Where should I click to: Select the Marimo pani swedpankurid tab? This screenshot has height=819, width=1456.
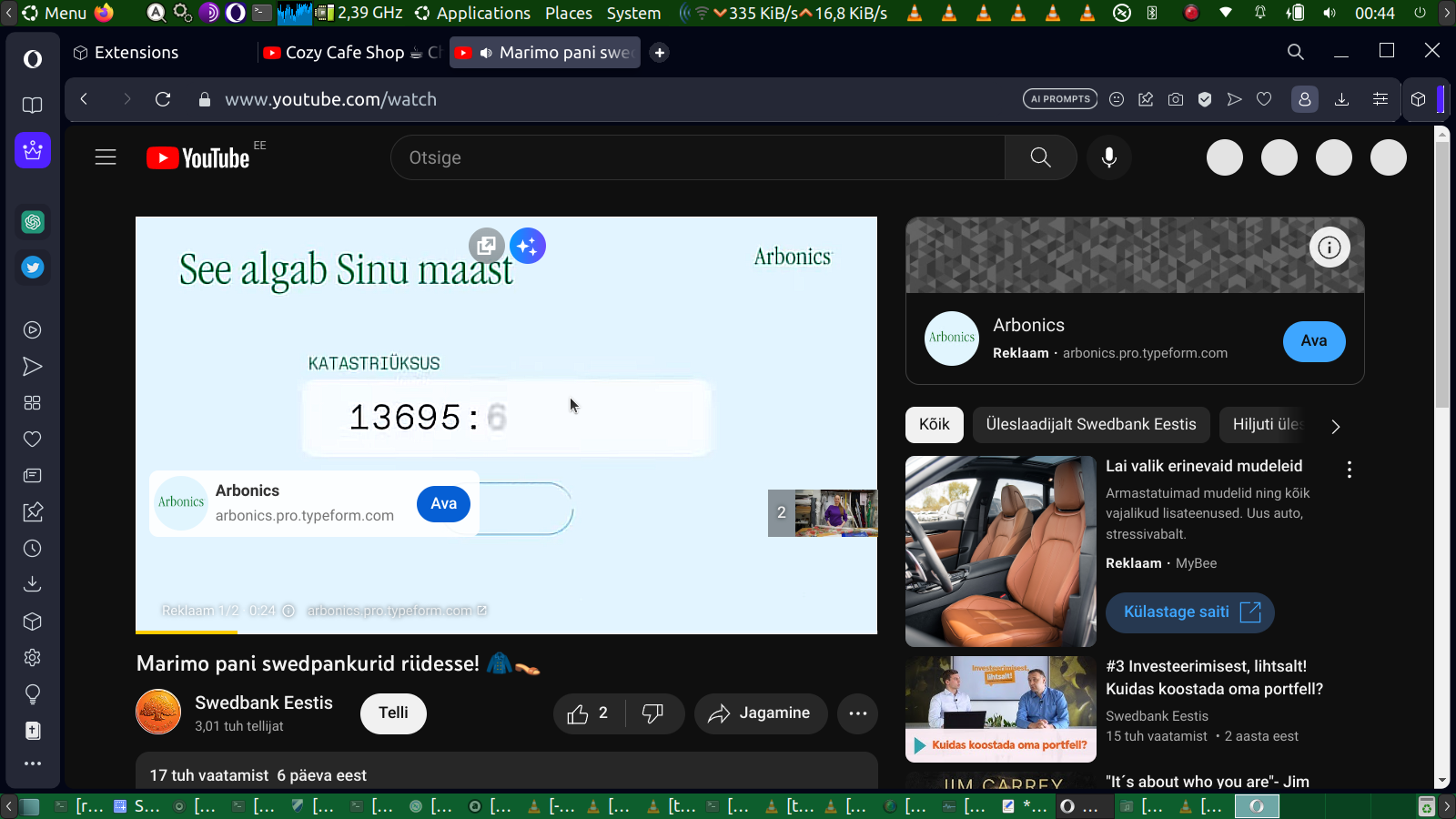(544, 53)
